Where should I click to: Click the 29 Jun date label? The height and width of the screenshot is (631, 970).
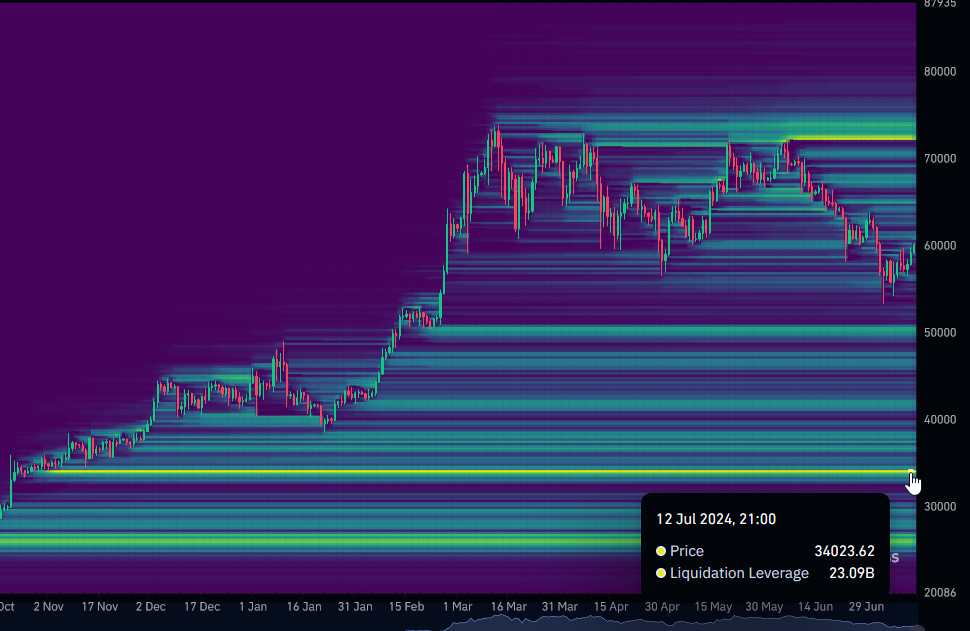[866, 607]
